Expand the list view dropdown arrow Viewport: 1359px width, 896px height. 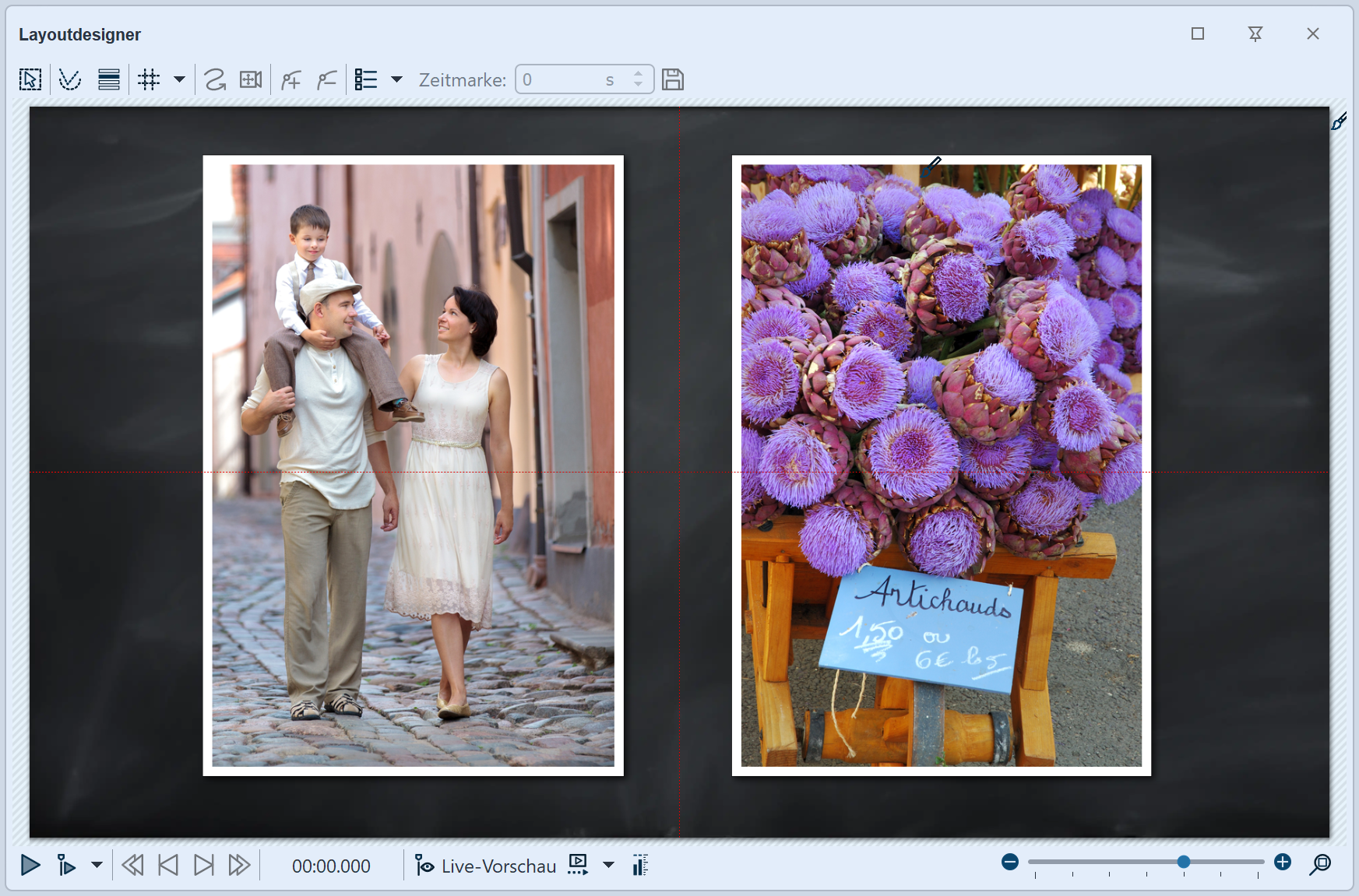coord(396,79)
